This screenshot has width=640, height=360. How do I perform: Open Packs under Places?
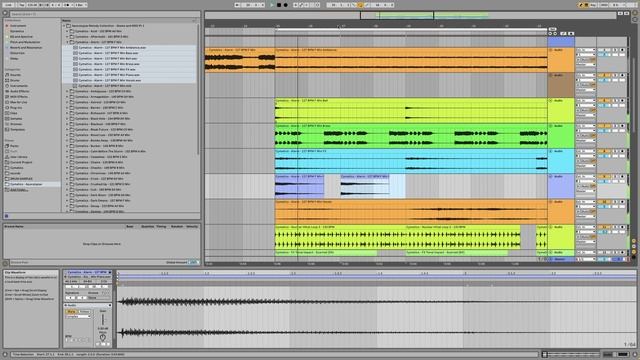tap(14, 146)
